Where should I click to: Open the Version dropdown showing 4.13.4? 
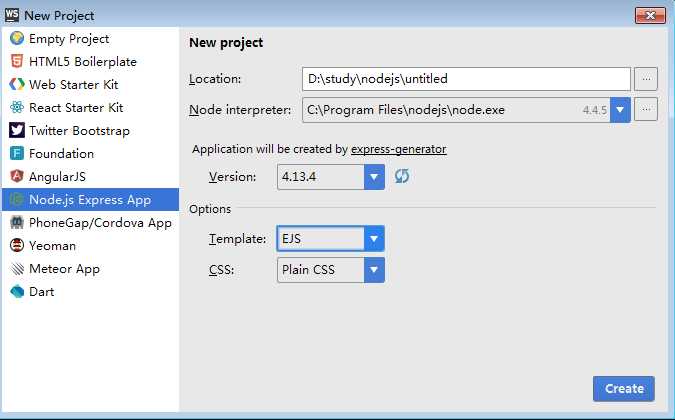pos(331,176)
